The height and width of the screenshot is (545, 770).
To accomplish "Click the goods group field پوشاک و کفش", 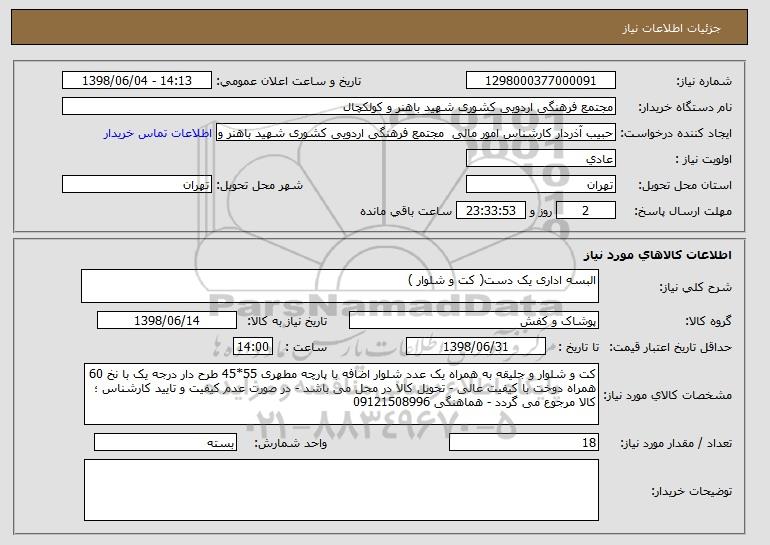I will 474,321.
